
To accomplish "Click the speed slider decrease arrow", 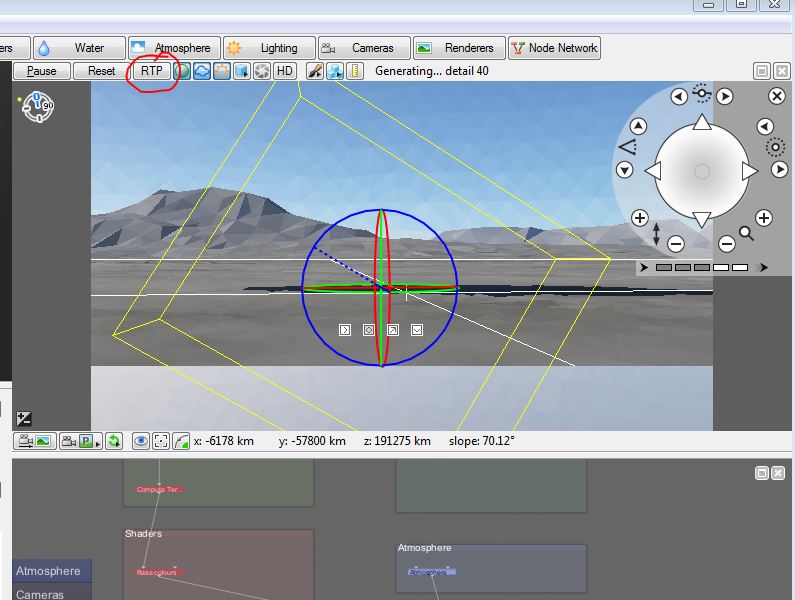I will (x=644, y=267).
